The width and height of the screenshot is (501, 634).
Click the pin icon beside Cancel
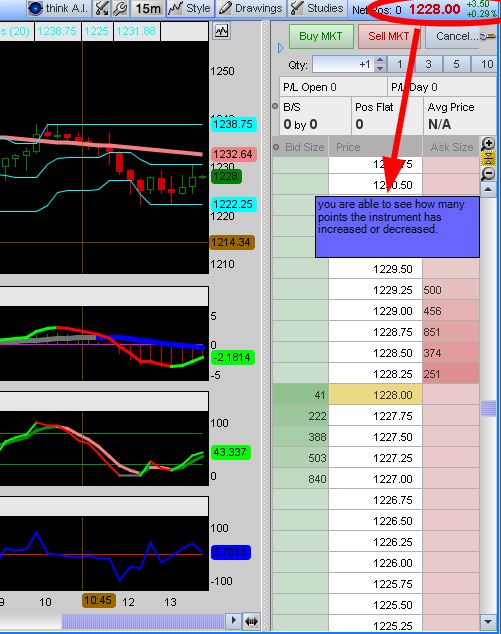click(488, 37)
